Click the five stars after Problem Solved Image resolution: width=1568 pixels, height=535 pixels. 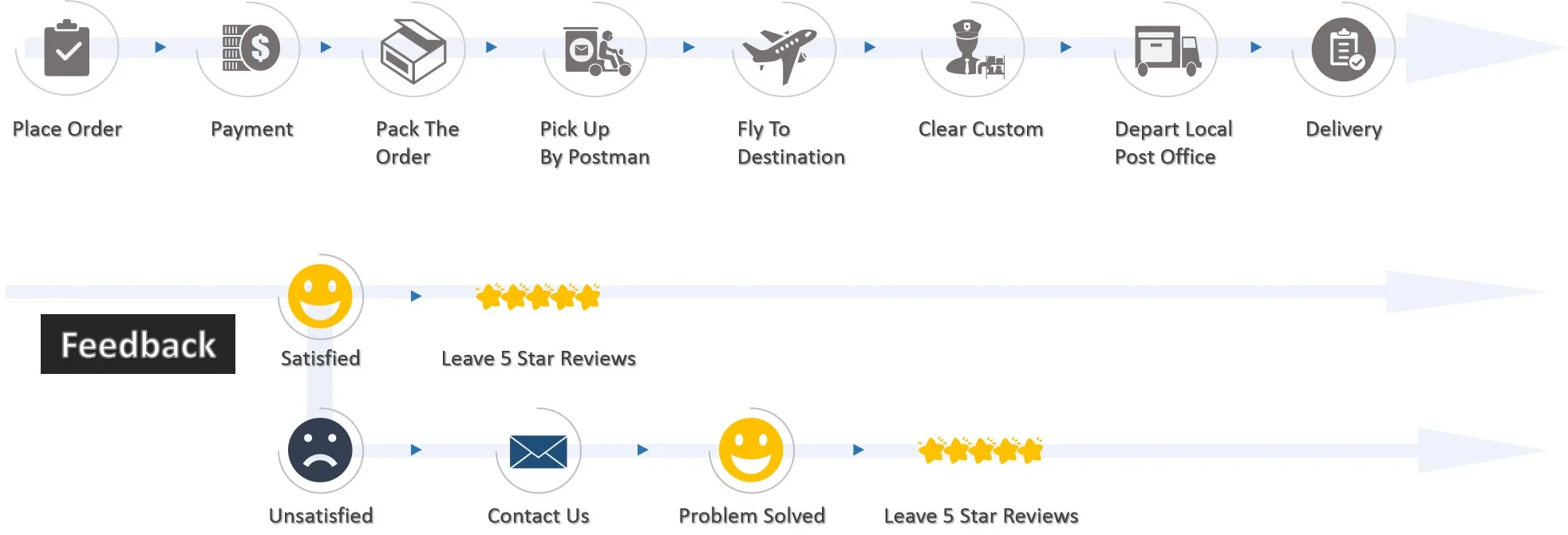pos(981,450)
